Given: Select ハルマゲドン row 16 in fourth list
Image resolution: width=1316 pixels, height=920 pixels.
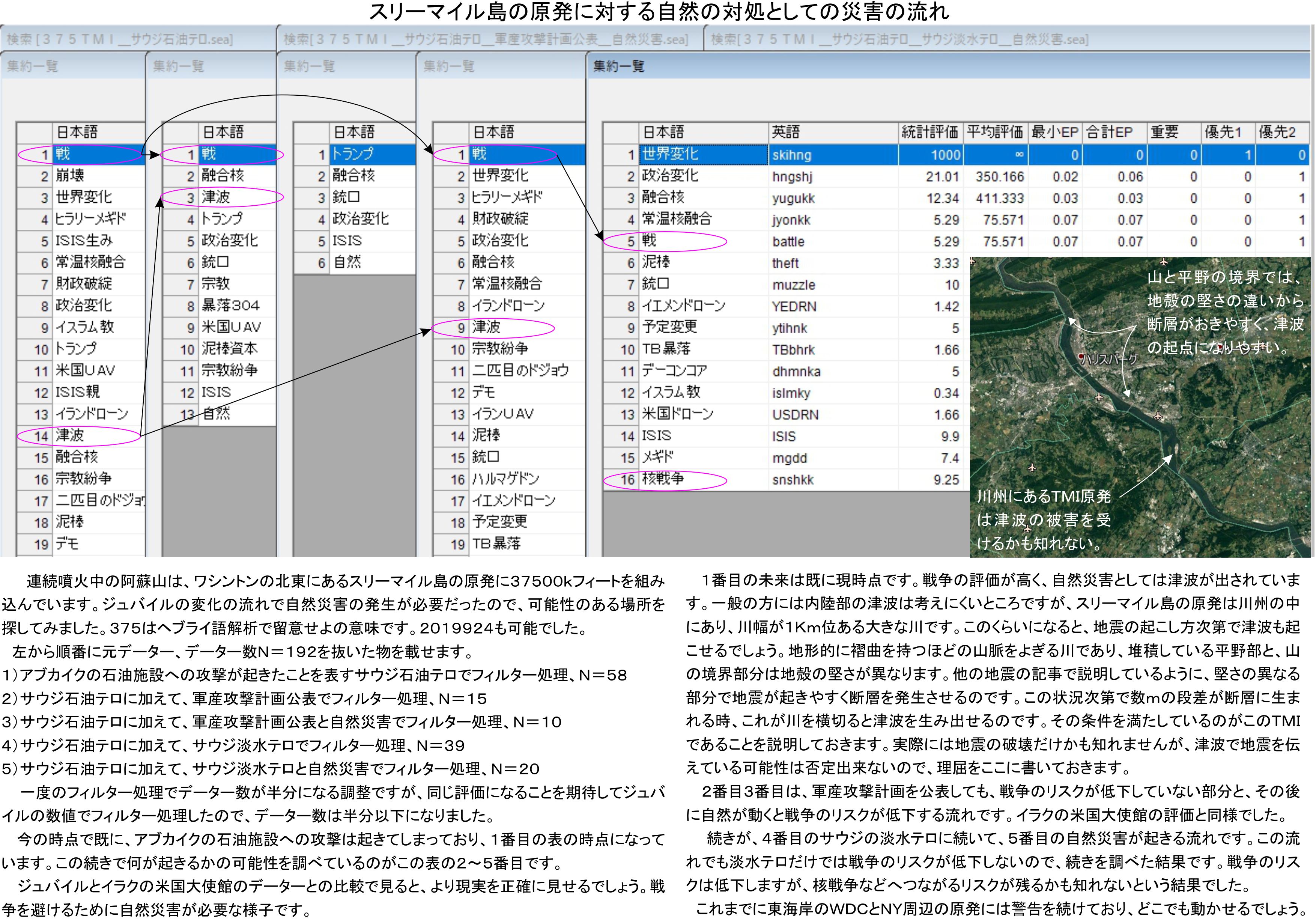Looking at the screenshot, I should 505,479.
